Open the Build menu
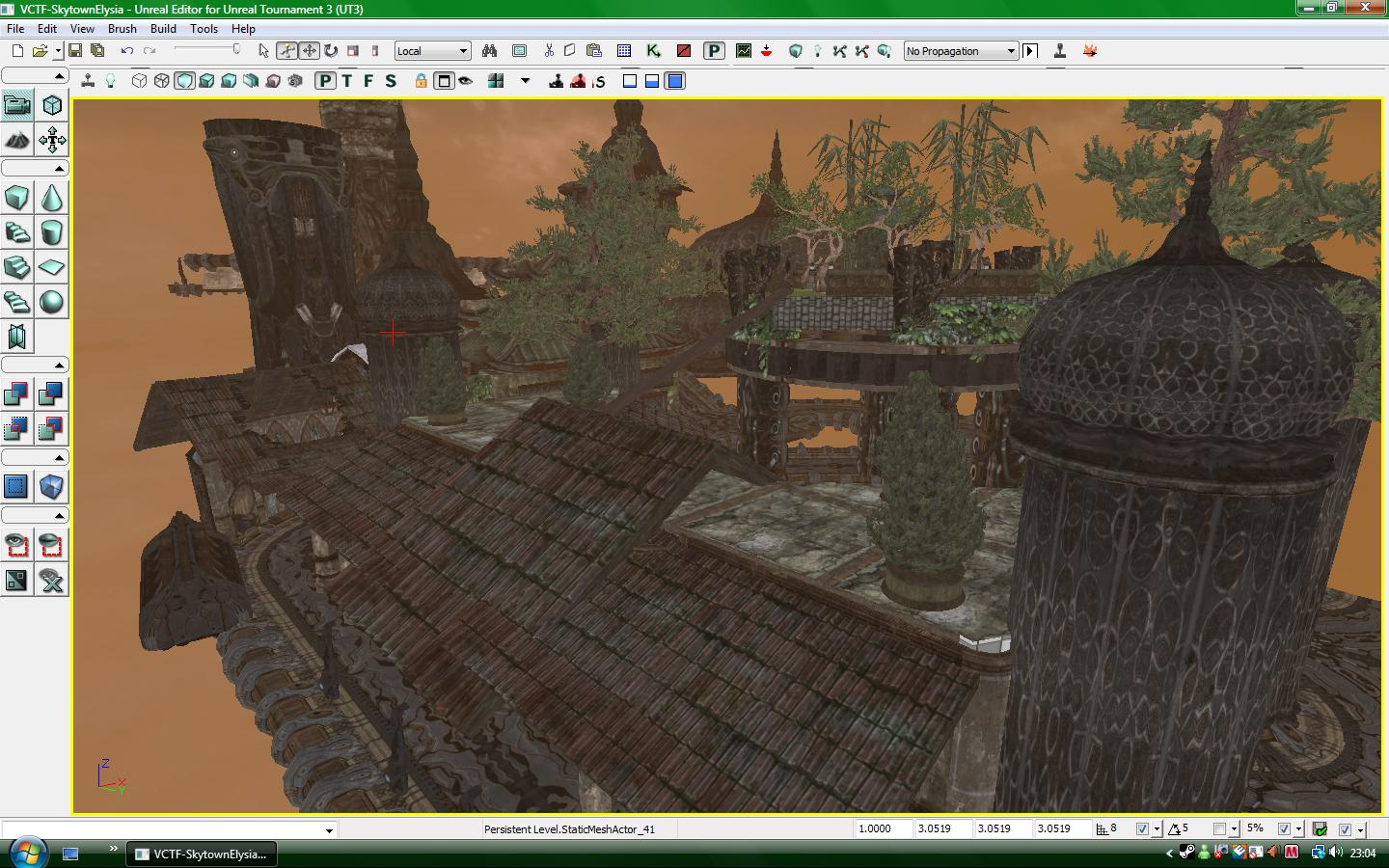1389x868 pixels. click(x=162, y=28)
